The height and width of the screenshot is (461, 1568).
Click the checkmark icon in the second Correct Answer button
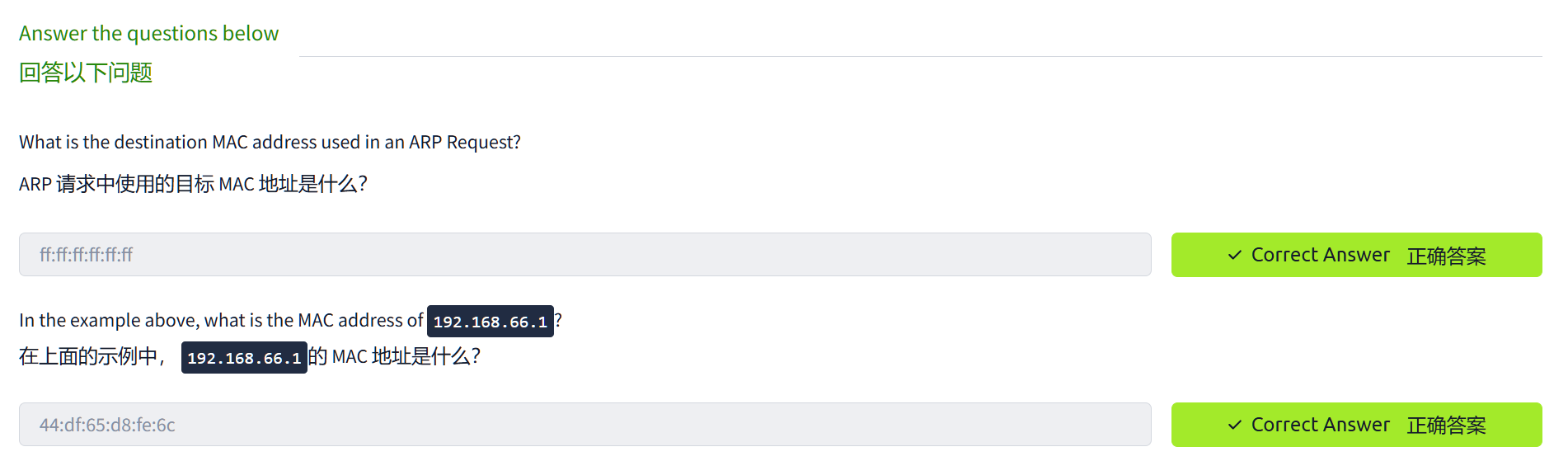pyautogui.click(x=1234, y=426)
